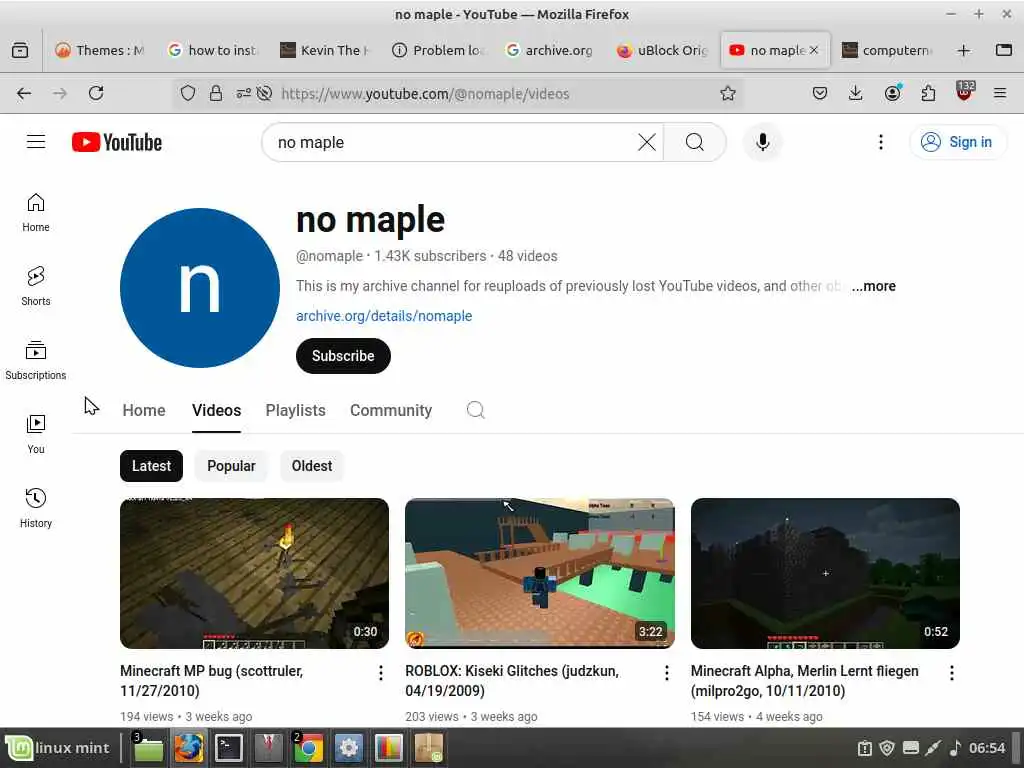Screen dimensions: 1024x768
Task: Reload the current page
Action: click(96, 93)
